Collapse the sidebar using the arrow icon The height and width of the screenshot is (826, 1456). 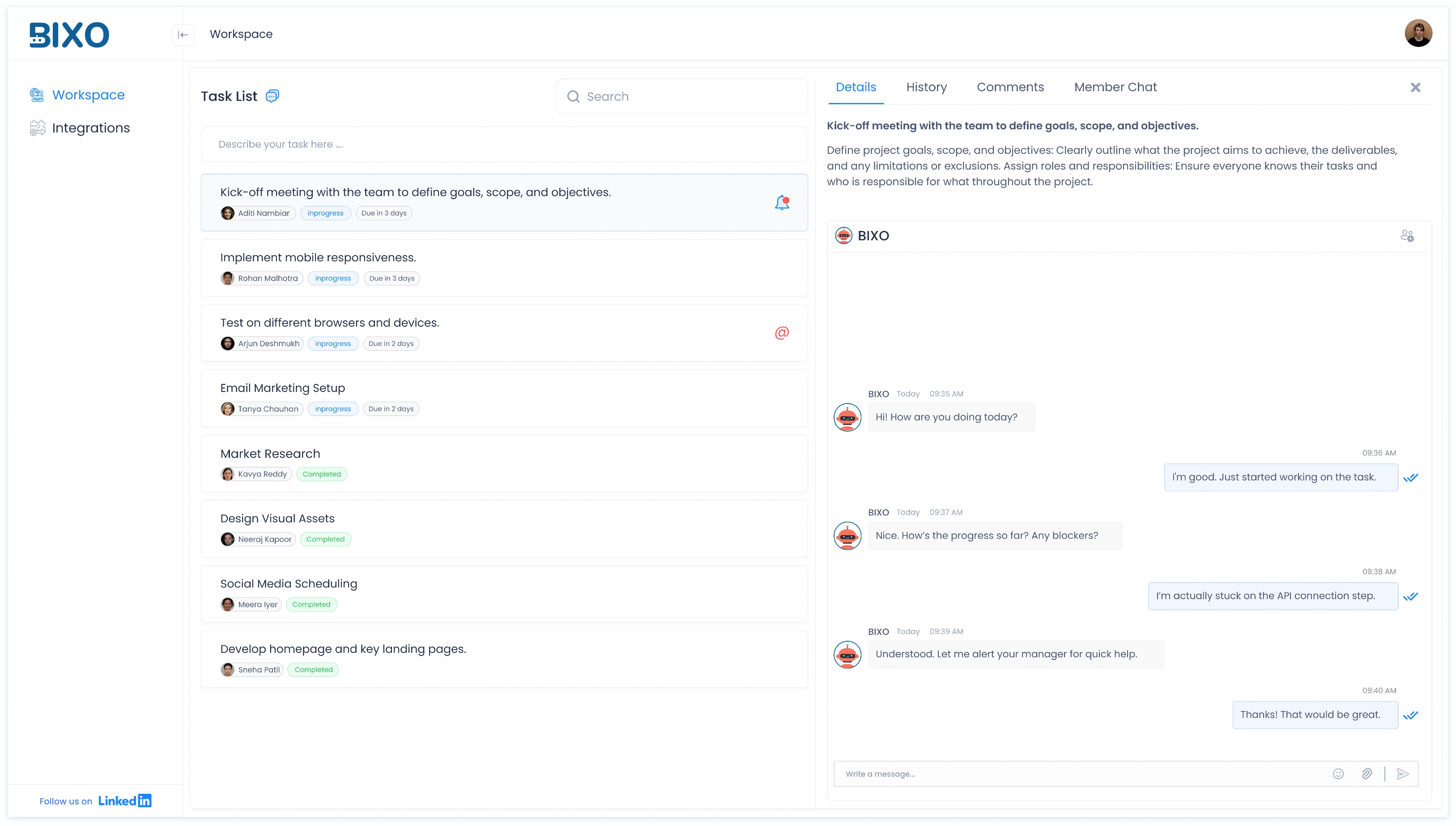183,34
